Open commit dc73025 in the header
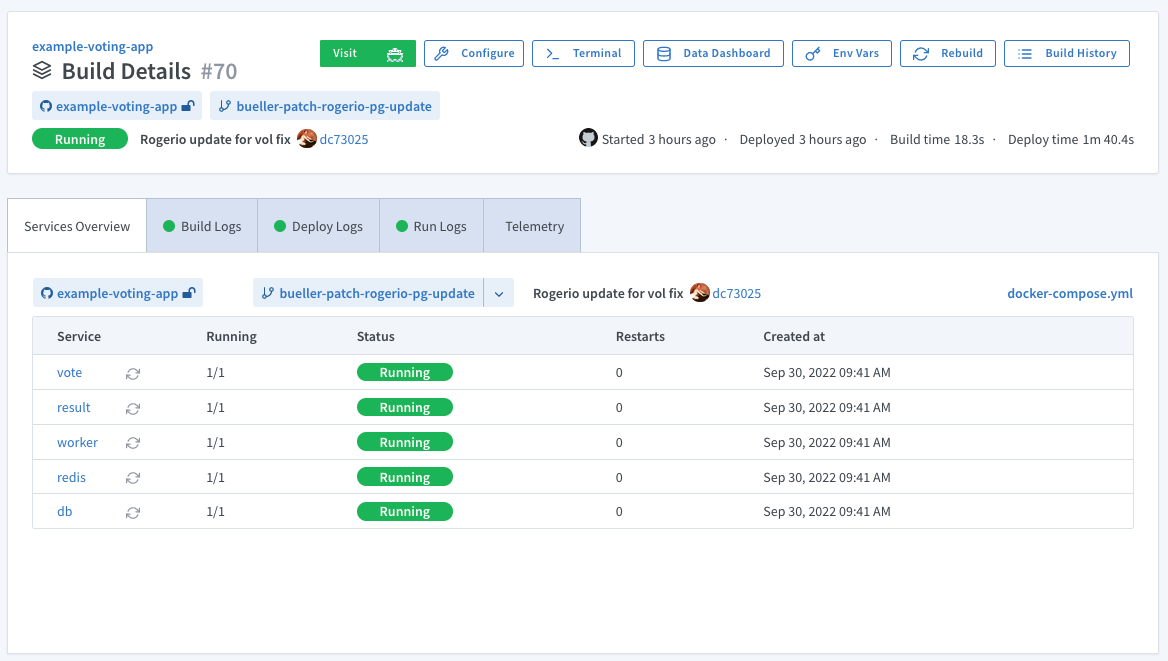The image size is (1168, 661). point(343,139)
